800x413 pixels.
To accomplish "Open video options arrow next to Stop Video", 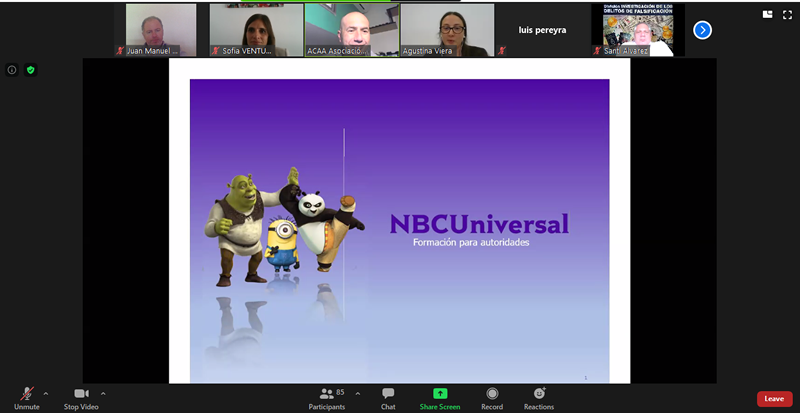I will point(103,394).
